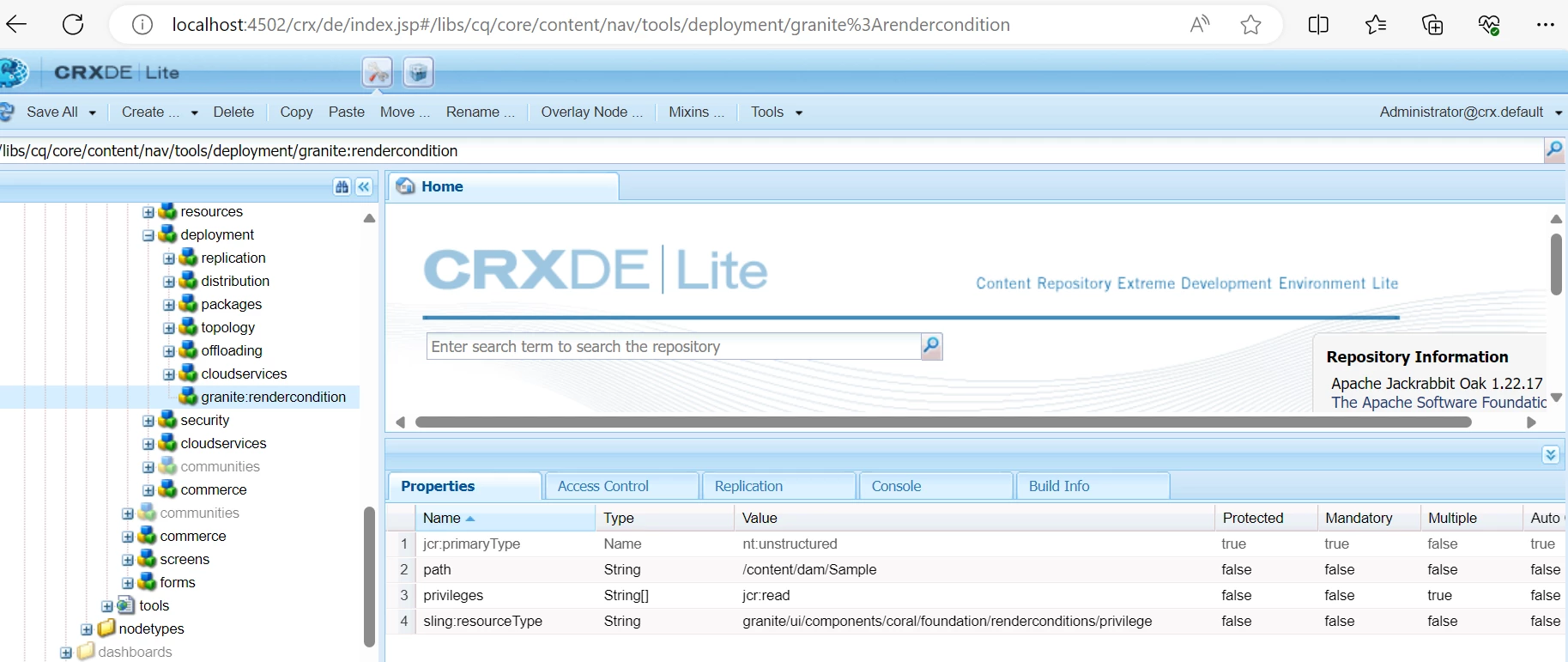Expand the offloading node
This screenshot has height=662, width=1568.
(x=169, y=350)
